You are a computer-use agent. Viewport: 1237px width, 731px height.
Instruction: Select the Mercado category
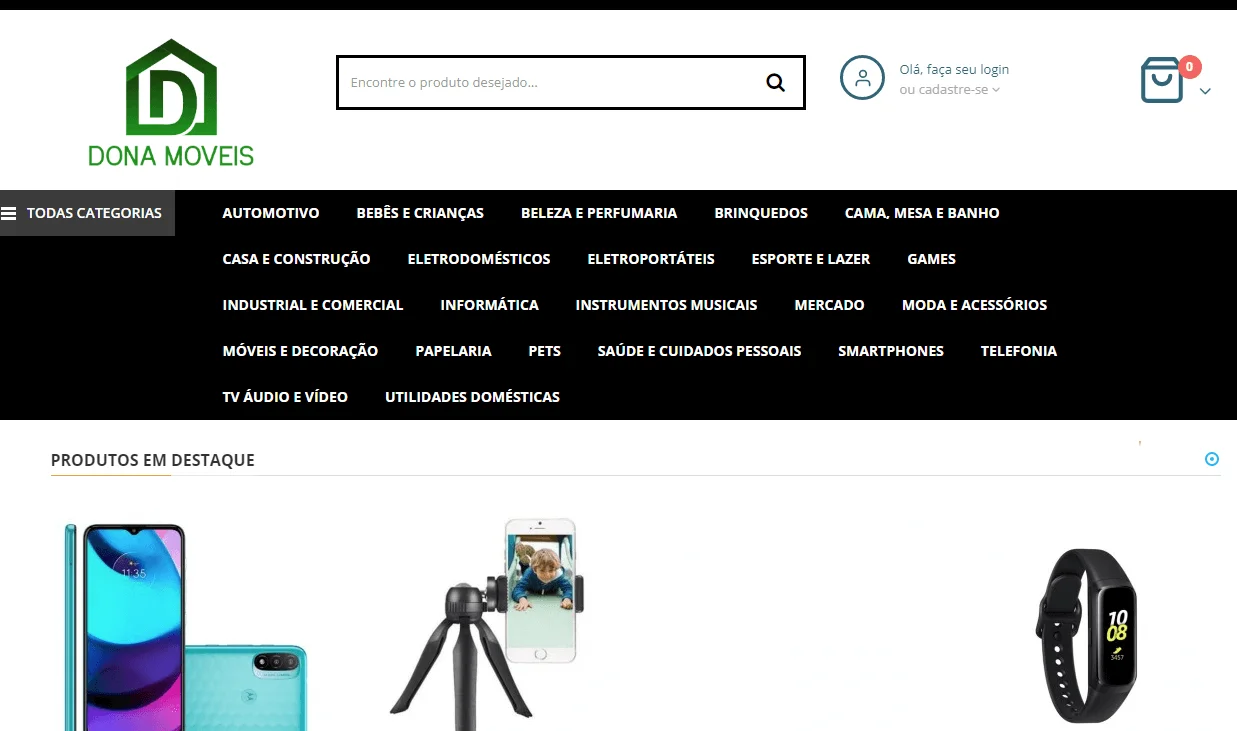click(x=830, y=305)
